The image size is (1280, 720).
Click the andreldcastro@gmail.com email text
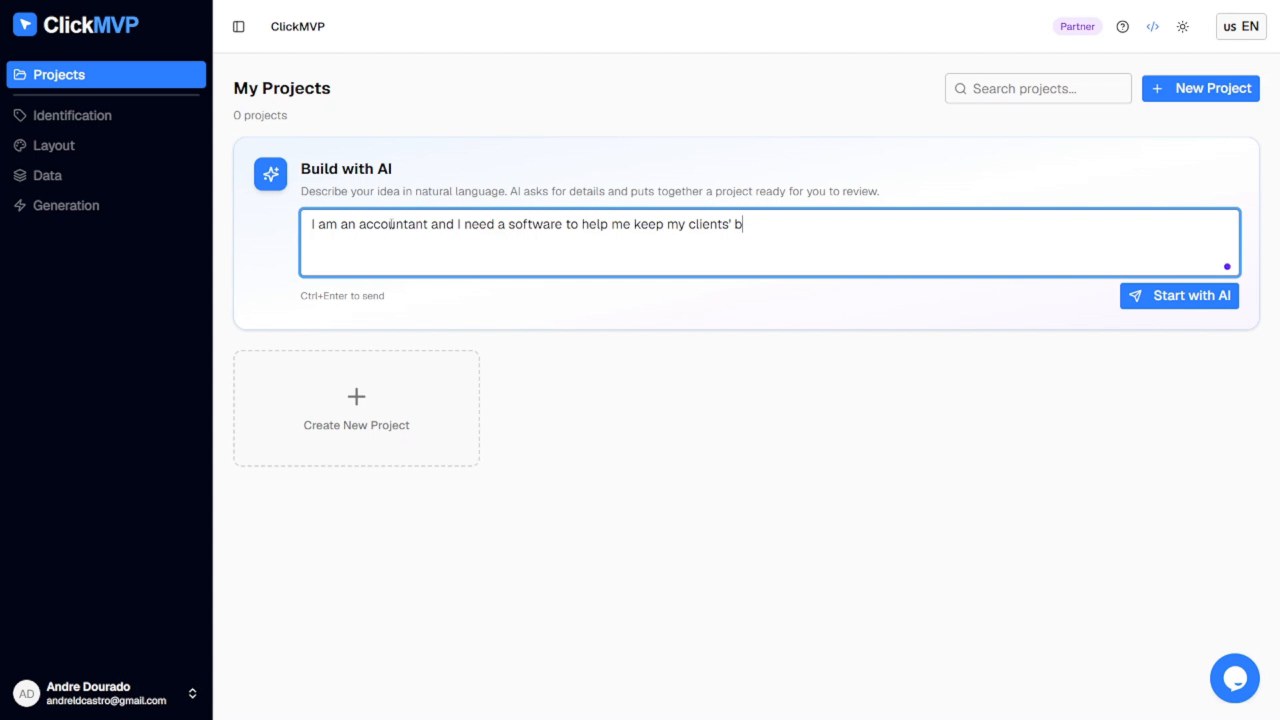click(106, 701)
